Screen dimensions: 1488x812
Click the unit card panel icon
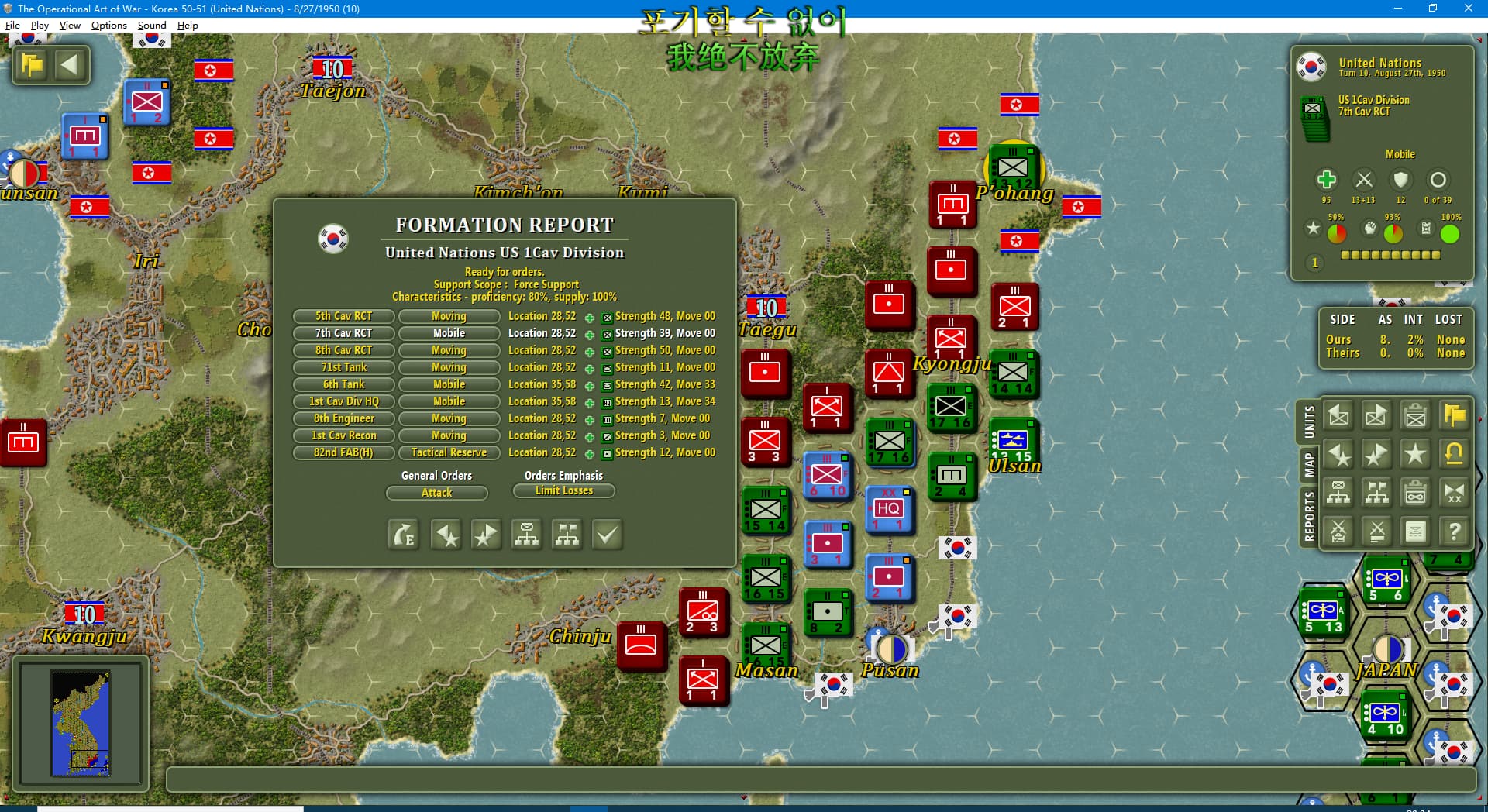point(1415,532)
